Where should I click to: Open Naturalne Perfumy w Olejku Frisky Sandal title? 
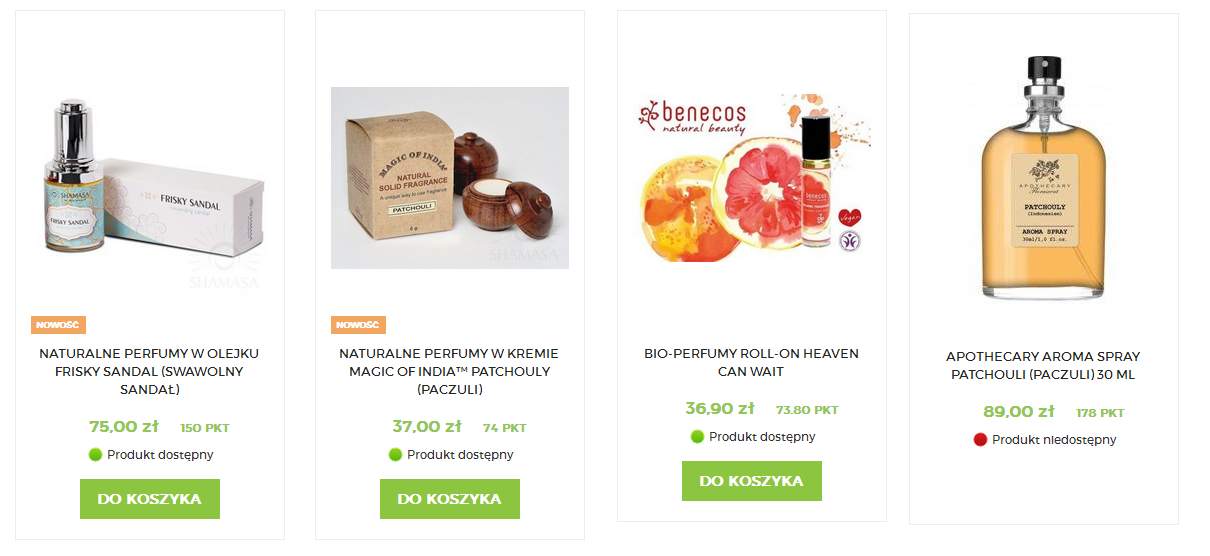tap(150, 371)
